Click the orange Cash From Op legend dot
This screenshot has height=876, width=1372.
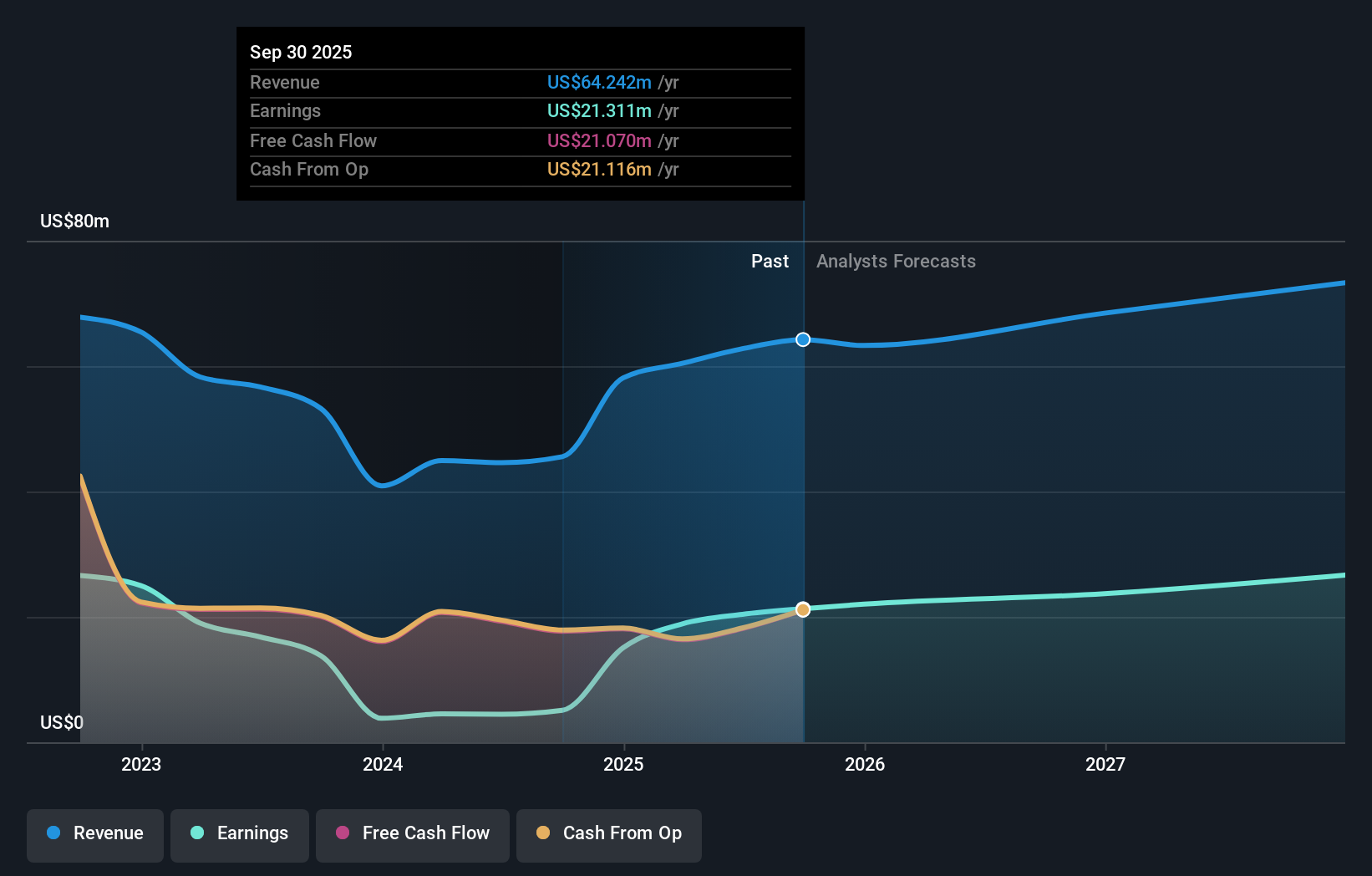click(x=542, y=833)
